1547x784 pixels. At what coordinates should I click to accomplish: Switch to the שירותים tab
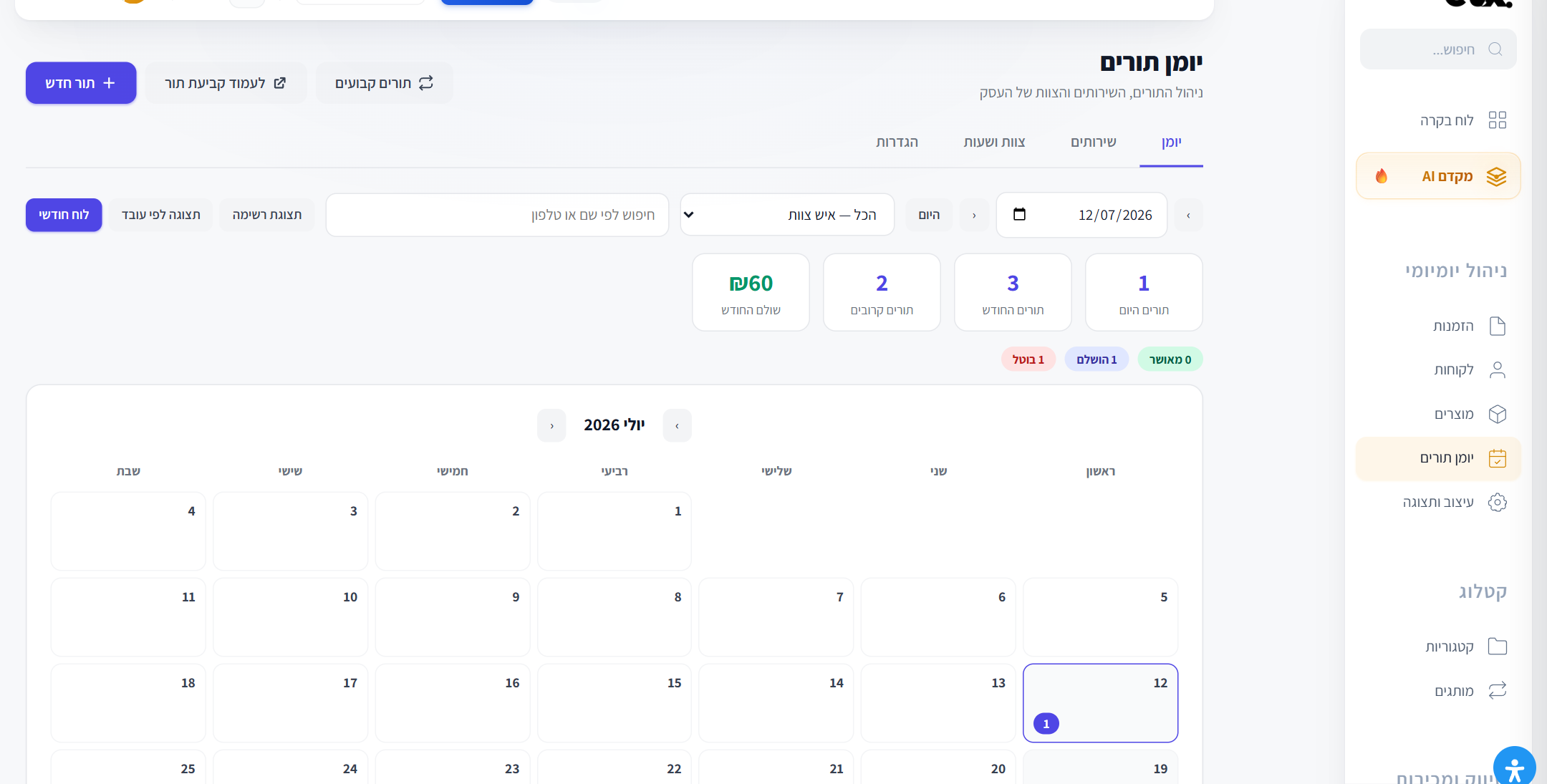coord(1093,142)
